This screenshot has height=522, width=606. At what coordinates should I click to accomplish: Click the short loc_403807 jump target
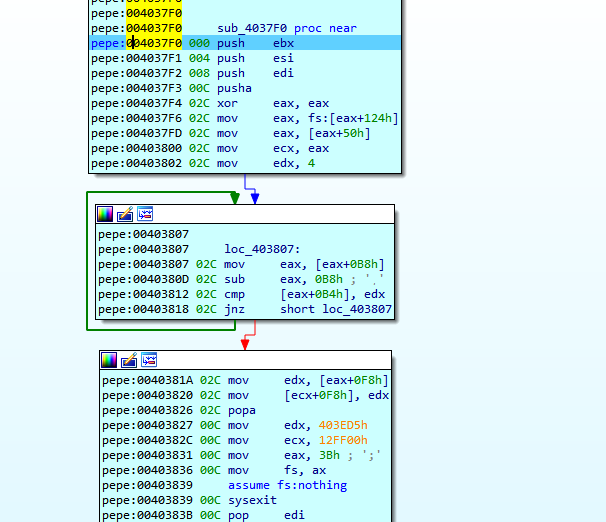point(336,310)
